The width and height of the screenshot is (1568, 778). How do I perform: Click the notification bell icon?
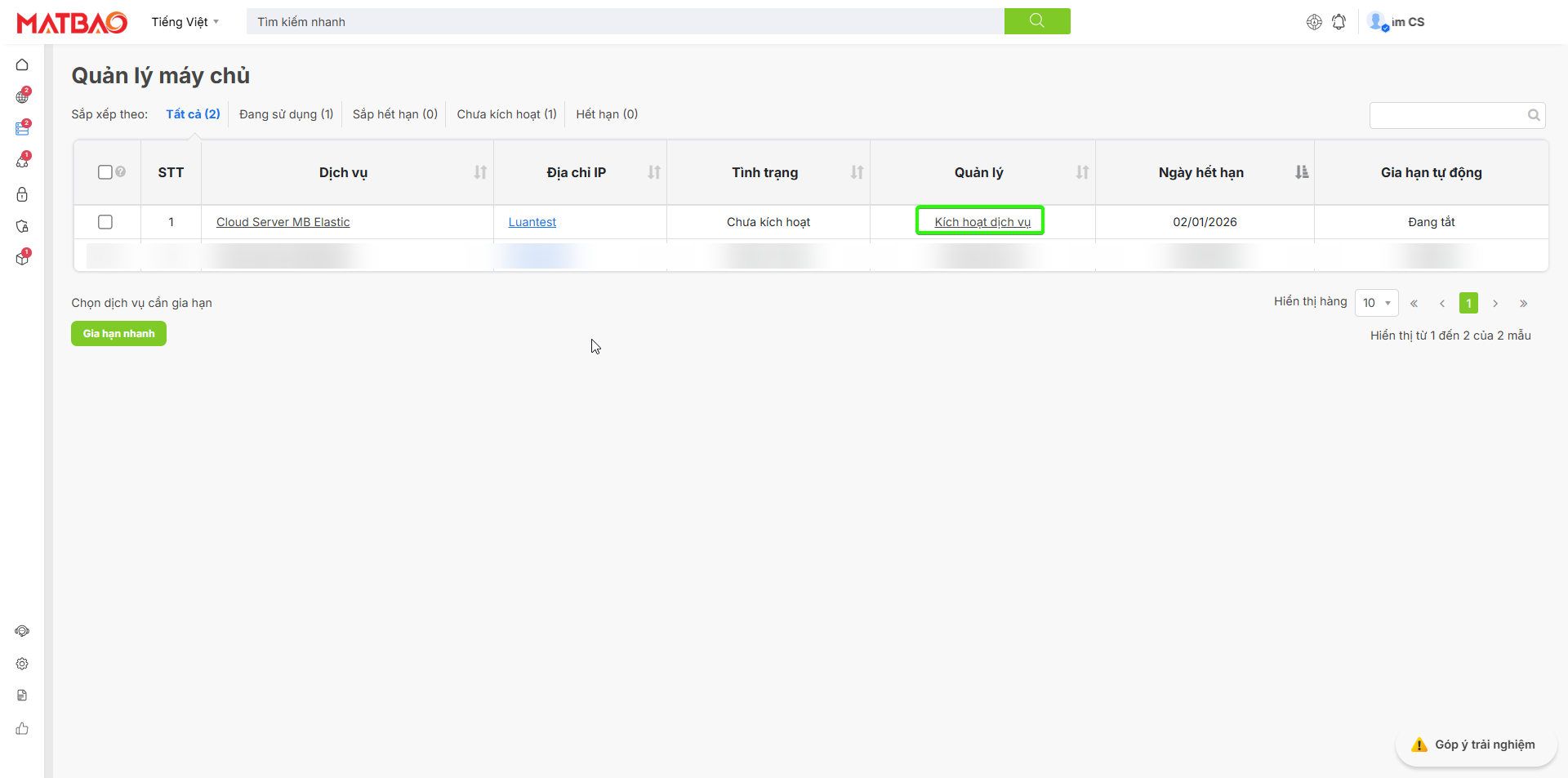[x=1339, y=22]
